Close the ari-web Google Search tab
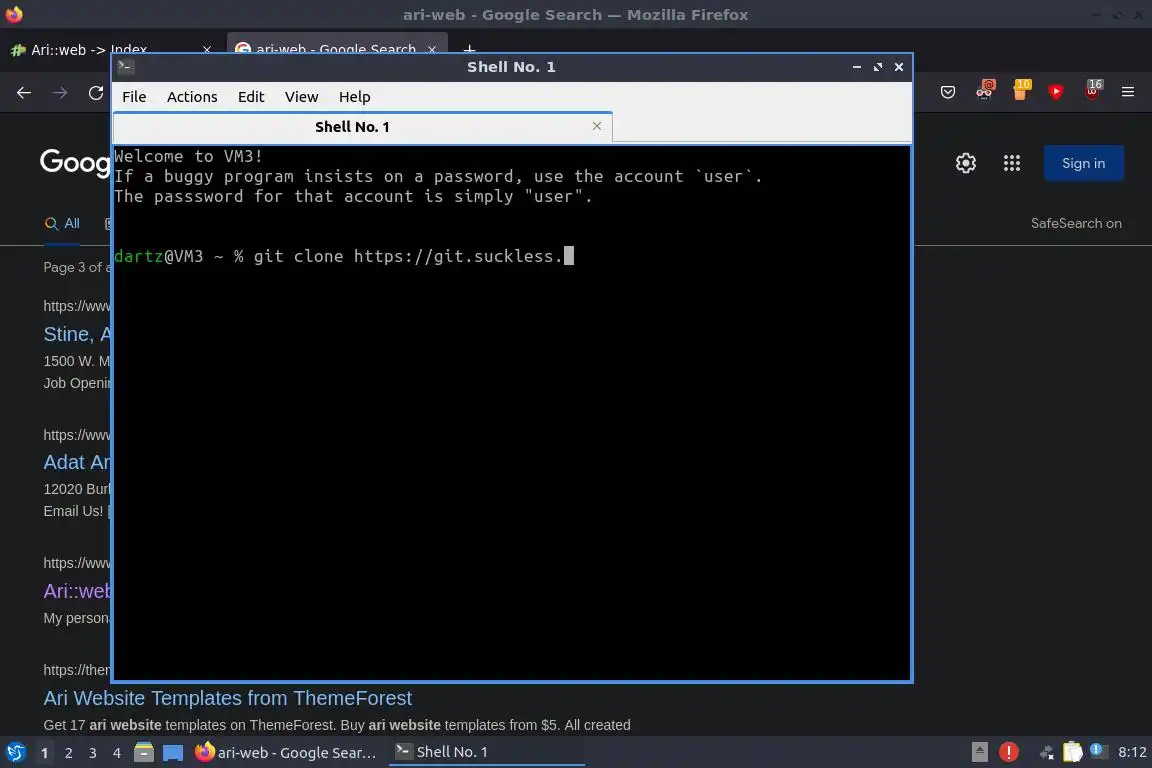1152x768 pixels. point(432,49)
